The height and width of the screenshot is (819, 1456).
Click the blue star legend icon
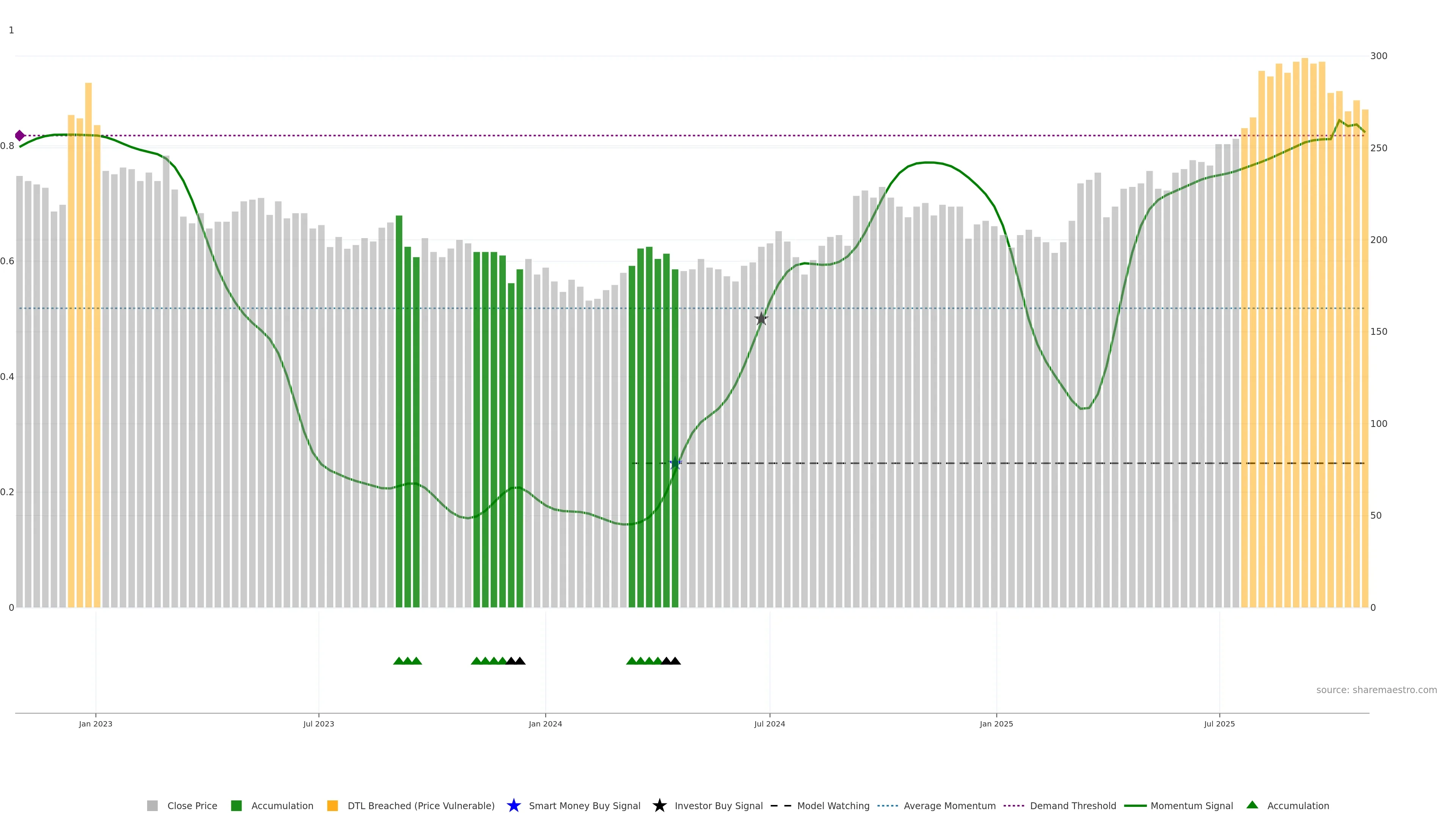[x=513, y=805]
